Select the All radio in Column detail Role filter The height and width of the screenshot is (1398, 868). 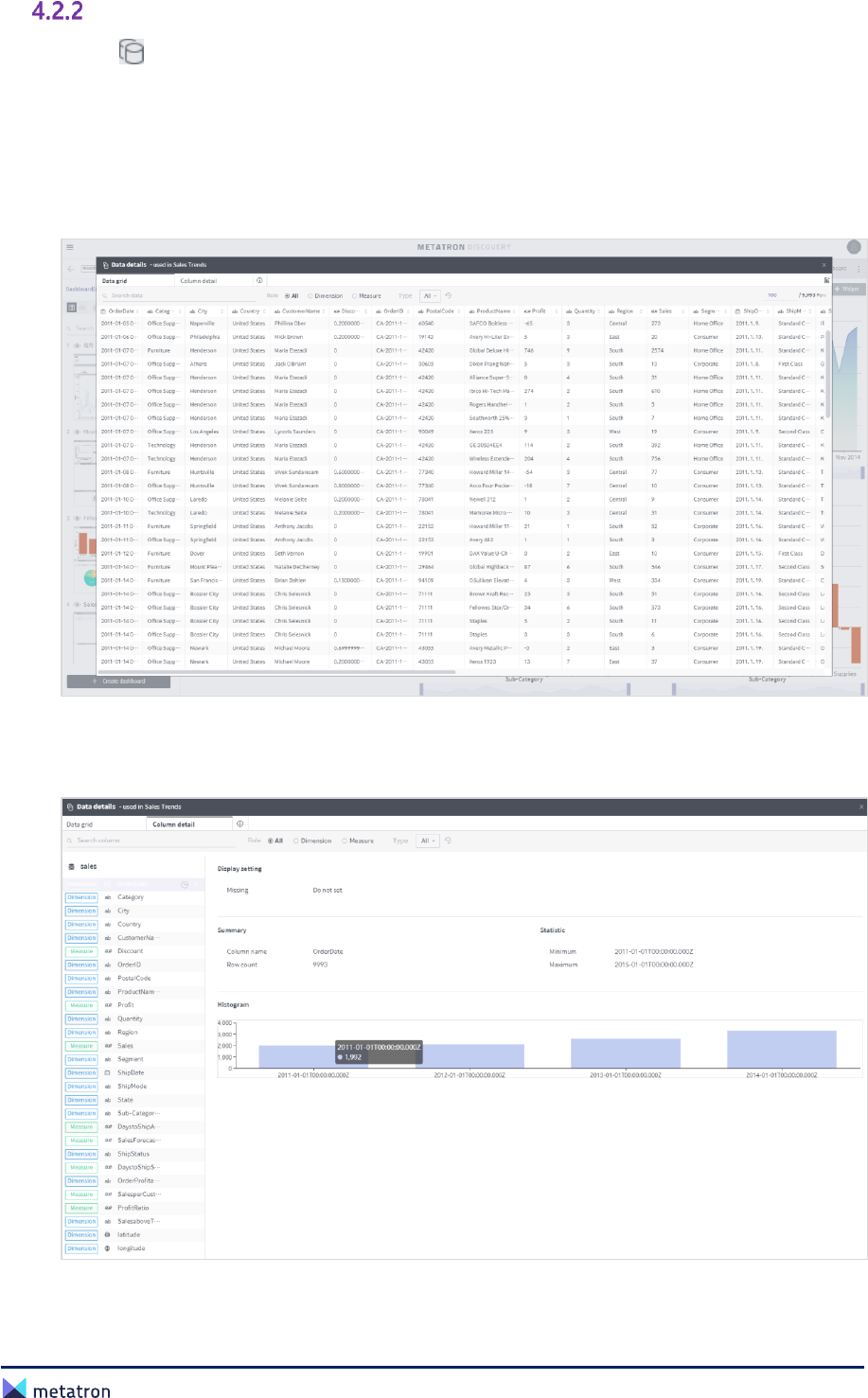coord(275,841)
